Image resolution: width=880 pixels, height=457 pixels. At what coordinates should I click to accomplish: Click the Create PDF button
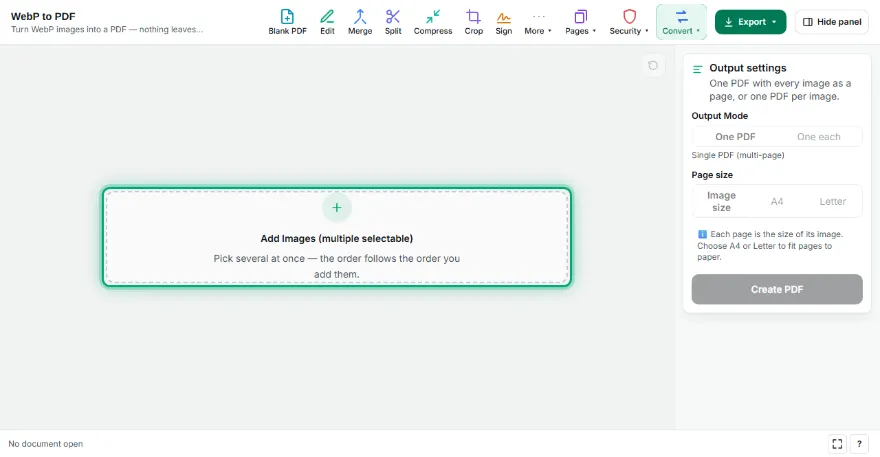tap(777, 289)
